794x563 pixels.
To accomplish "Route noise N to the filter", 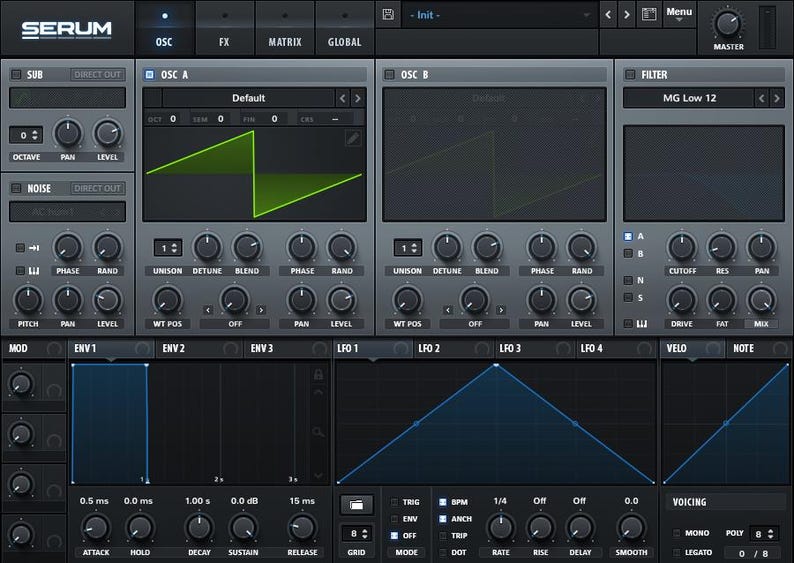I will (x=628, y=280).
